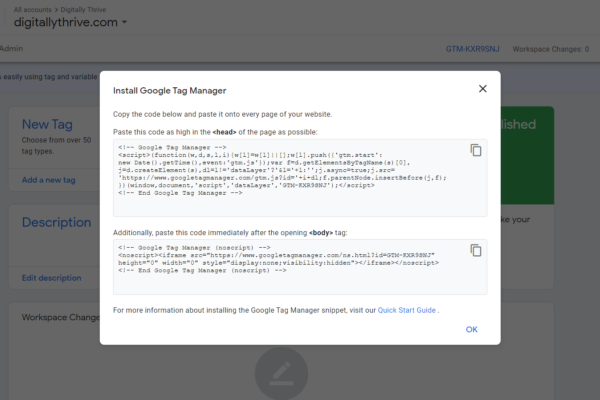This screenshot has width=600, height=400.
Task: Click the pencil edit icon in Workspace Changes
Action: 281,374
